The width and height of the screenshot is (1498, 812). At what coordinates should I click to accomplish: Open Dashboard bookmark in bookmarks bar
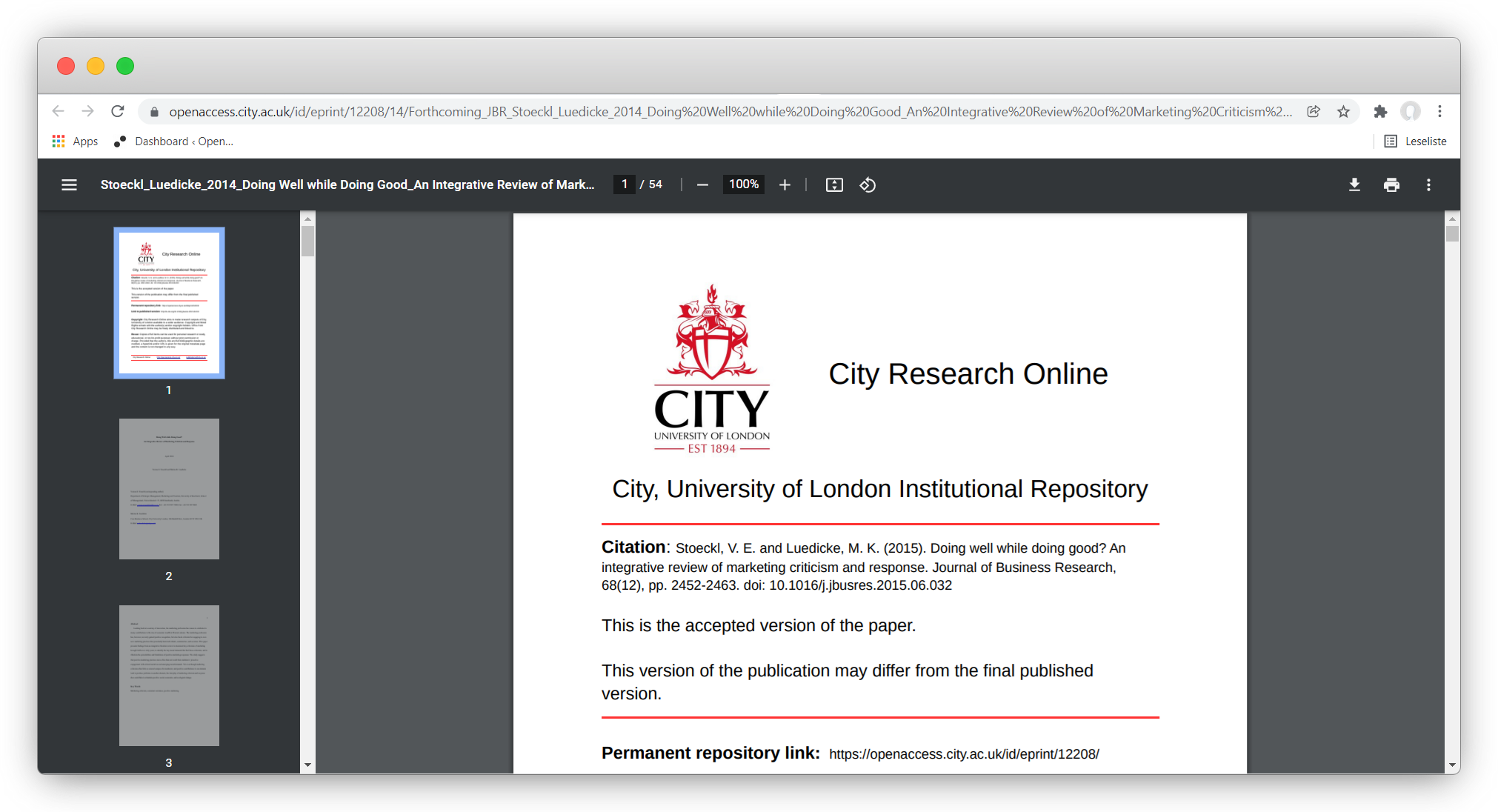[x=173, y=141]
